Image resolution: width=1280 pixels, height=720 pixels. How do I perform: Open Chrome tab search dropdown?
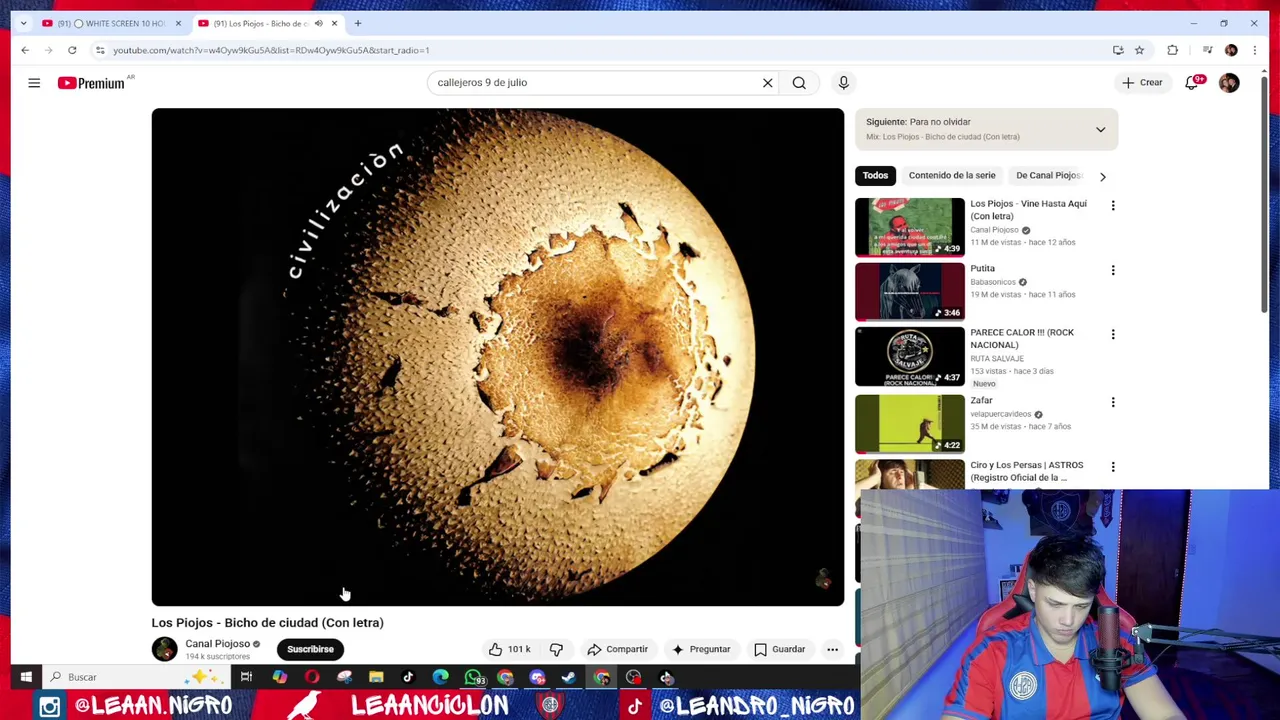coord(23,23)
